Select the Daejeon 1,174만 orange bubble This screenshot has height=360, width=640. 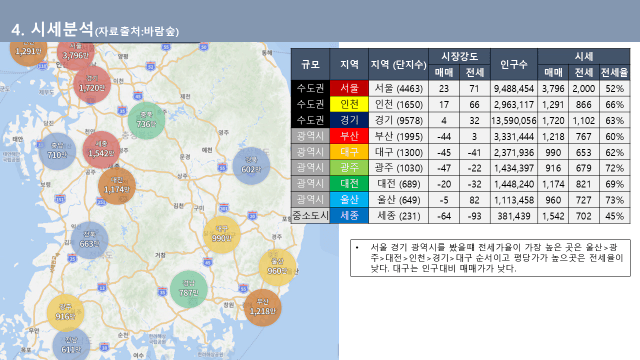(117, 186)
